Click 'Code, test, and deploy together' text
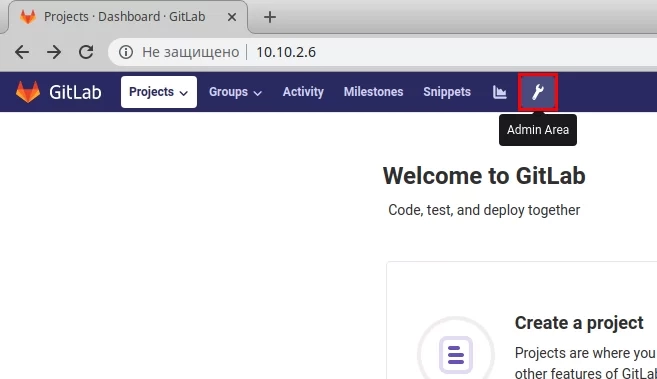Image resolution: width=657 pixels, height=379 pixels. pyautogui.click(x=484, y=210)
